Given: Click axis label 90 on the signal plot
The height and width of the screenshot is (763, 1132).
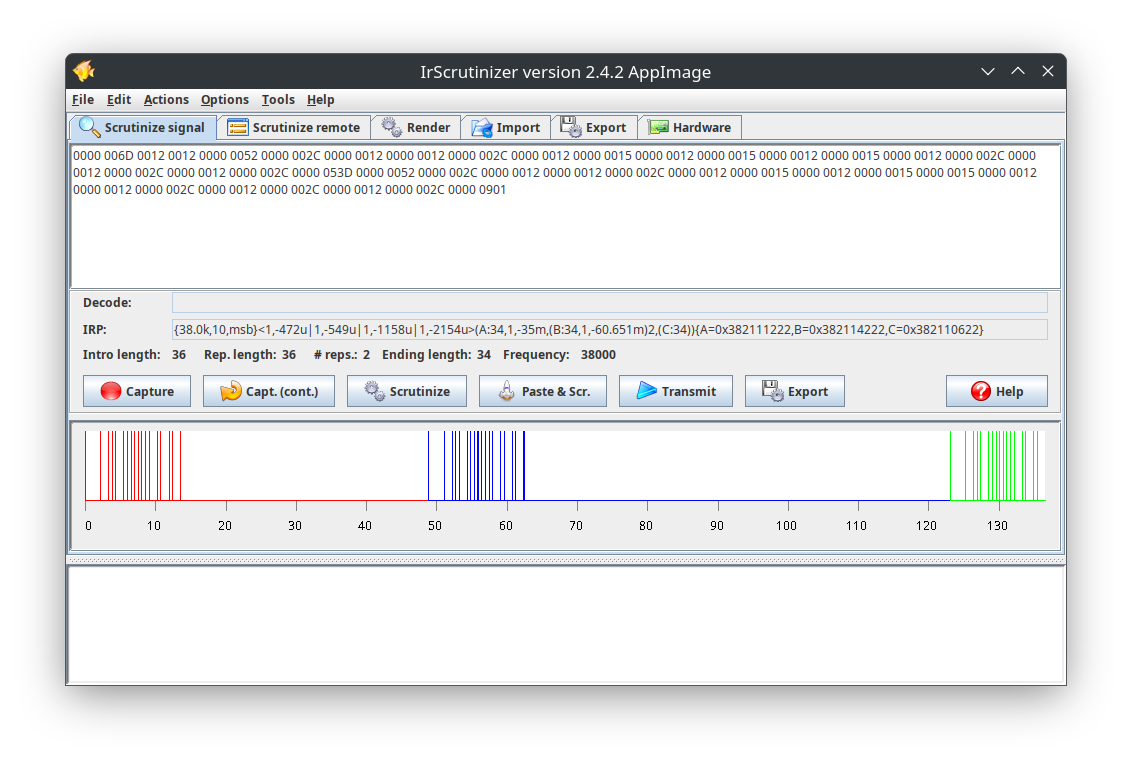Looking at the screenshot, I should point(716,526).
